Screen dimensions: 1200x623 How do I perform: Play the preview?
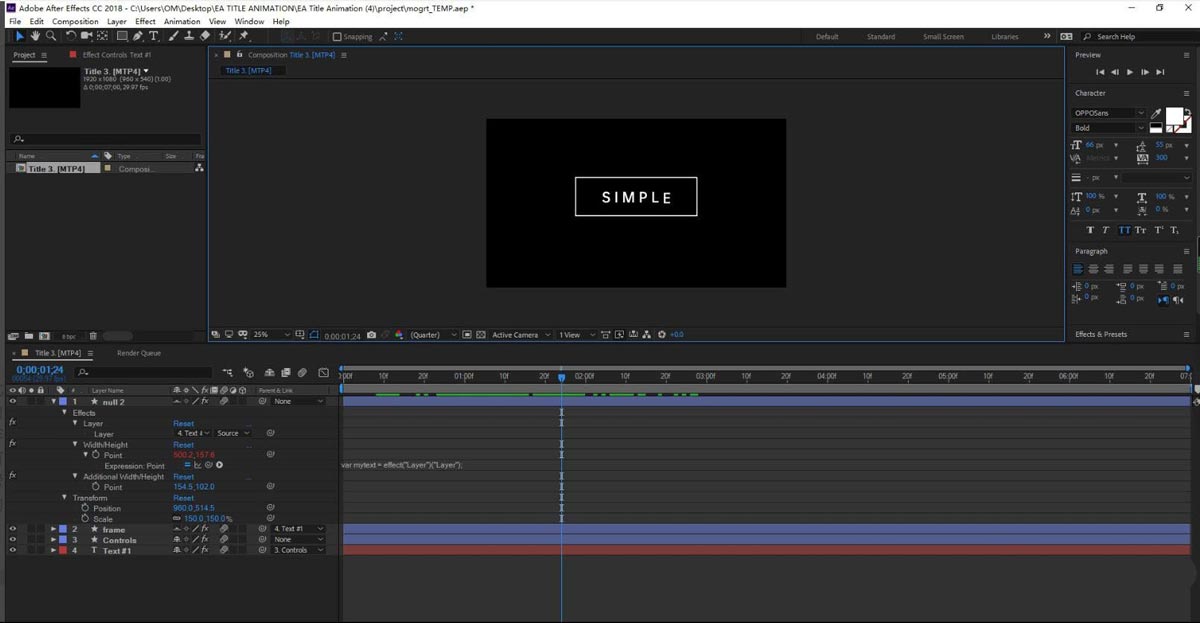point(1130,72)
